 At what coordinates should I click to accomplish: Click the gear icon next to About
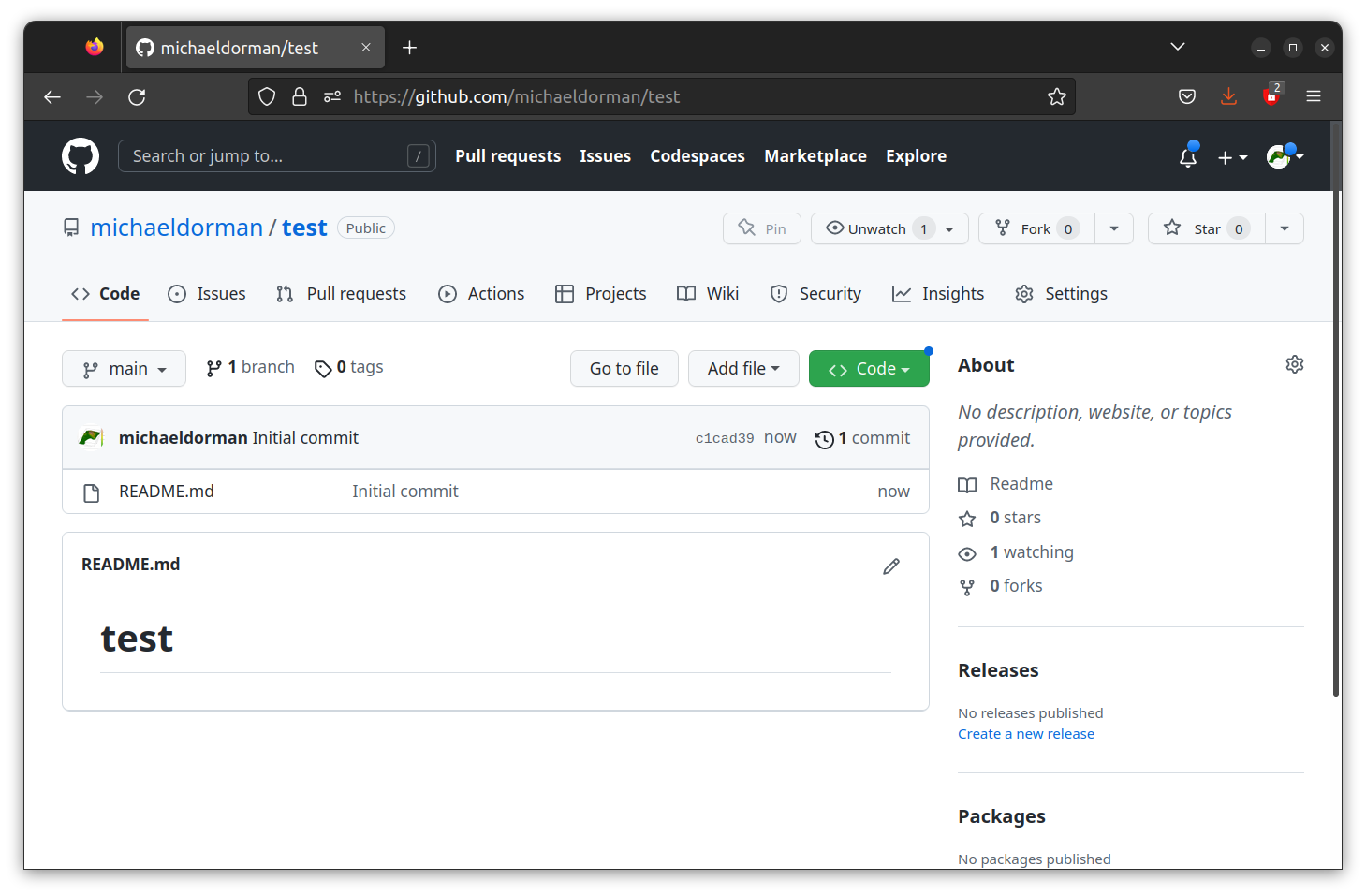coord(1294,364)
